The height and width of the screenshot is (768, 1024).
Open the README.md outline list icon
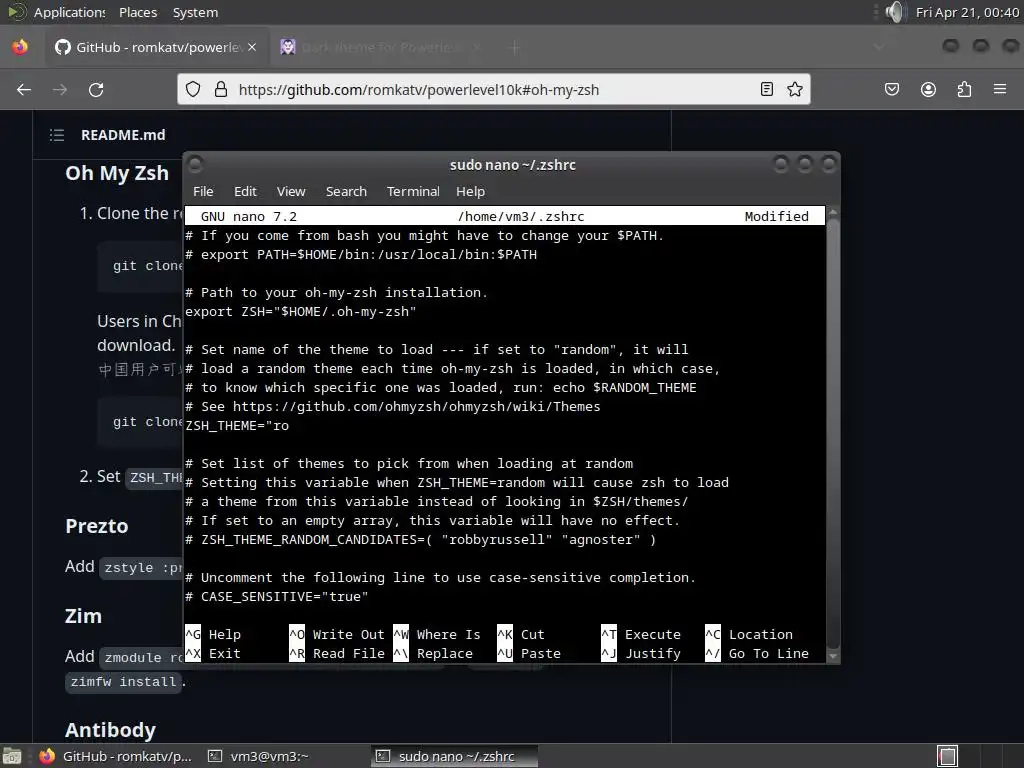point(57,135)
